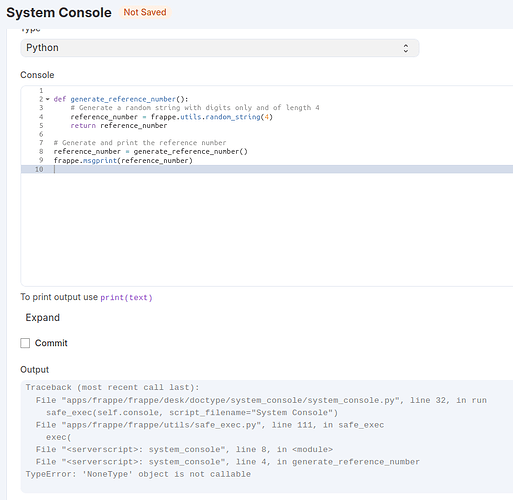The width and height of the screenshot is (513, 500).
Task: Collapse the code fold arrow on line 2
Action: click(x=48, y=99)
